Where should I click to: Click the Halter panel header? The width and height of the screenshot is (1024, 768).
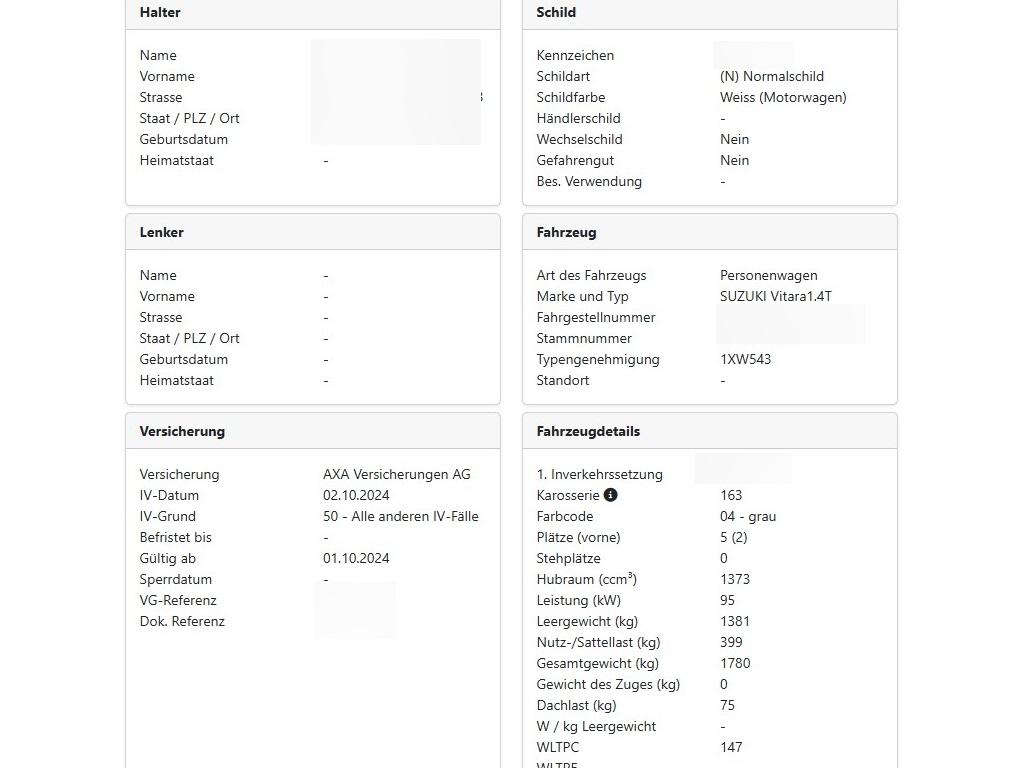(x=160, y=13)
